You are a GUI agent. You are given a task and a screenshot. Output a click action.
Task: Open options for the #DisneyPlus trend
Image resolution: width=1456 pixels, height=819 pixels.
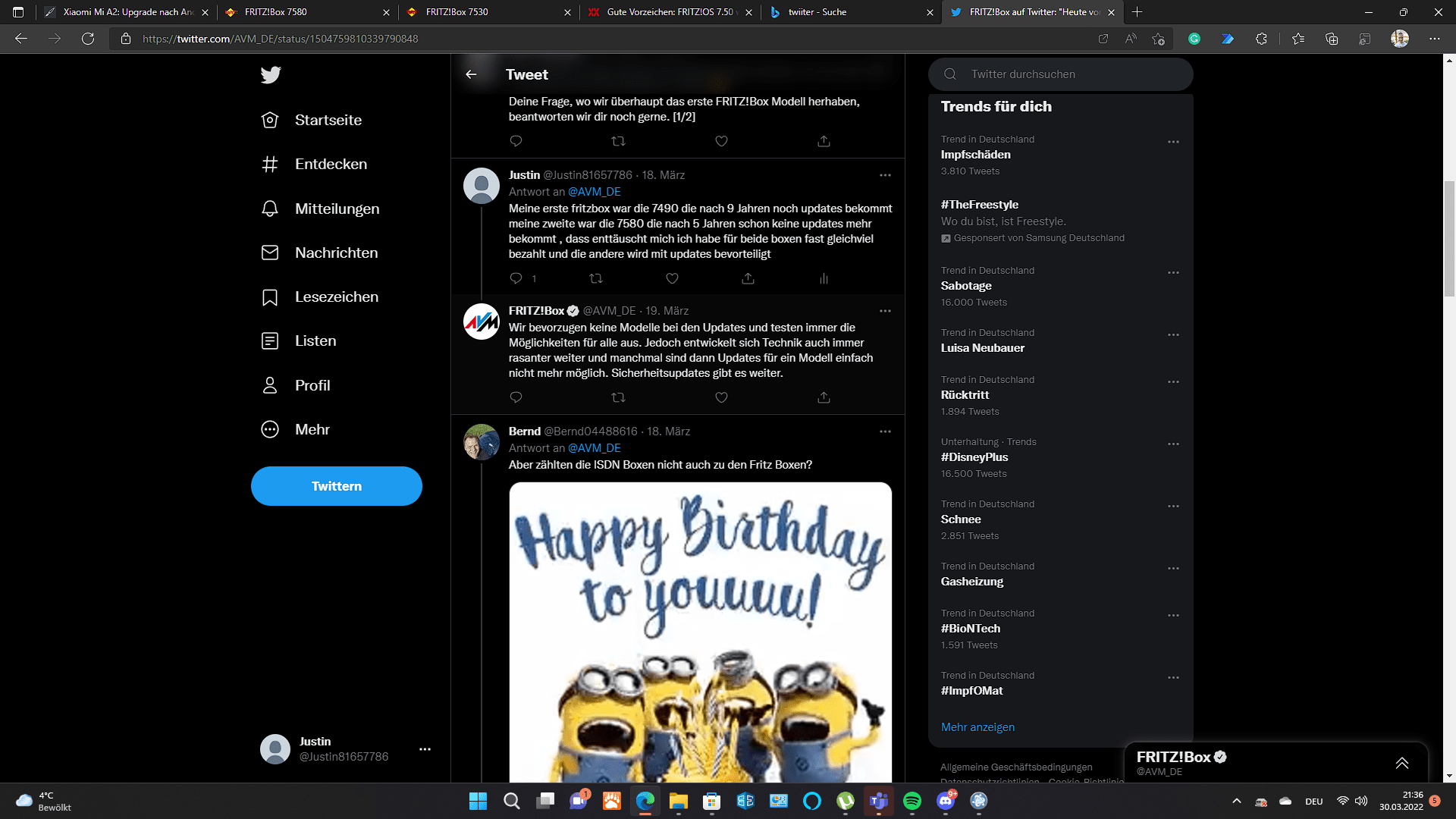pyautogui.click(x=1173, y=444)
